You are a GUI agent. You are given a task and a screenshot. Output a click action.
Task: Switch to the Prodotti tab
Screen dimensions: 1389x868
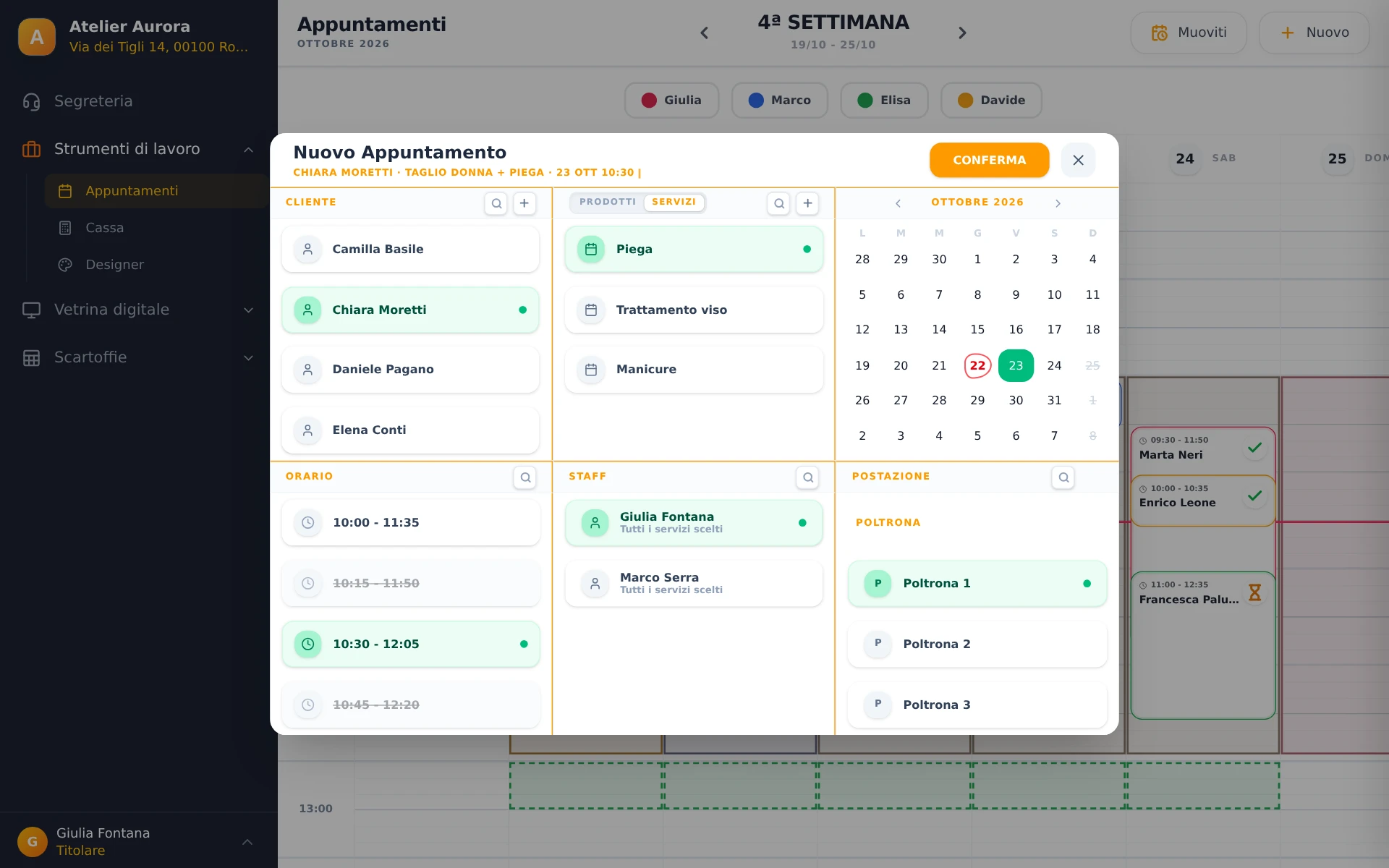pyautogui.click(x=608, y=202)
